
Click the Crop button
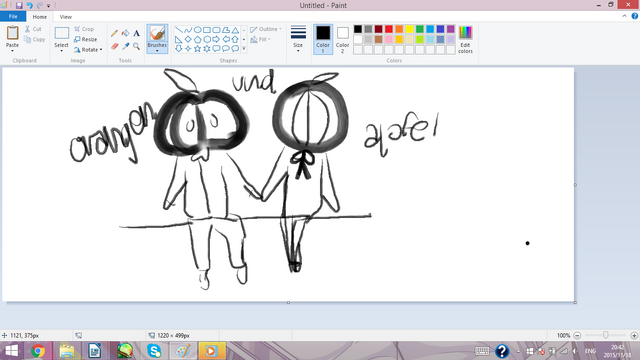(84, 29)
